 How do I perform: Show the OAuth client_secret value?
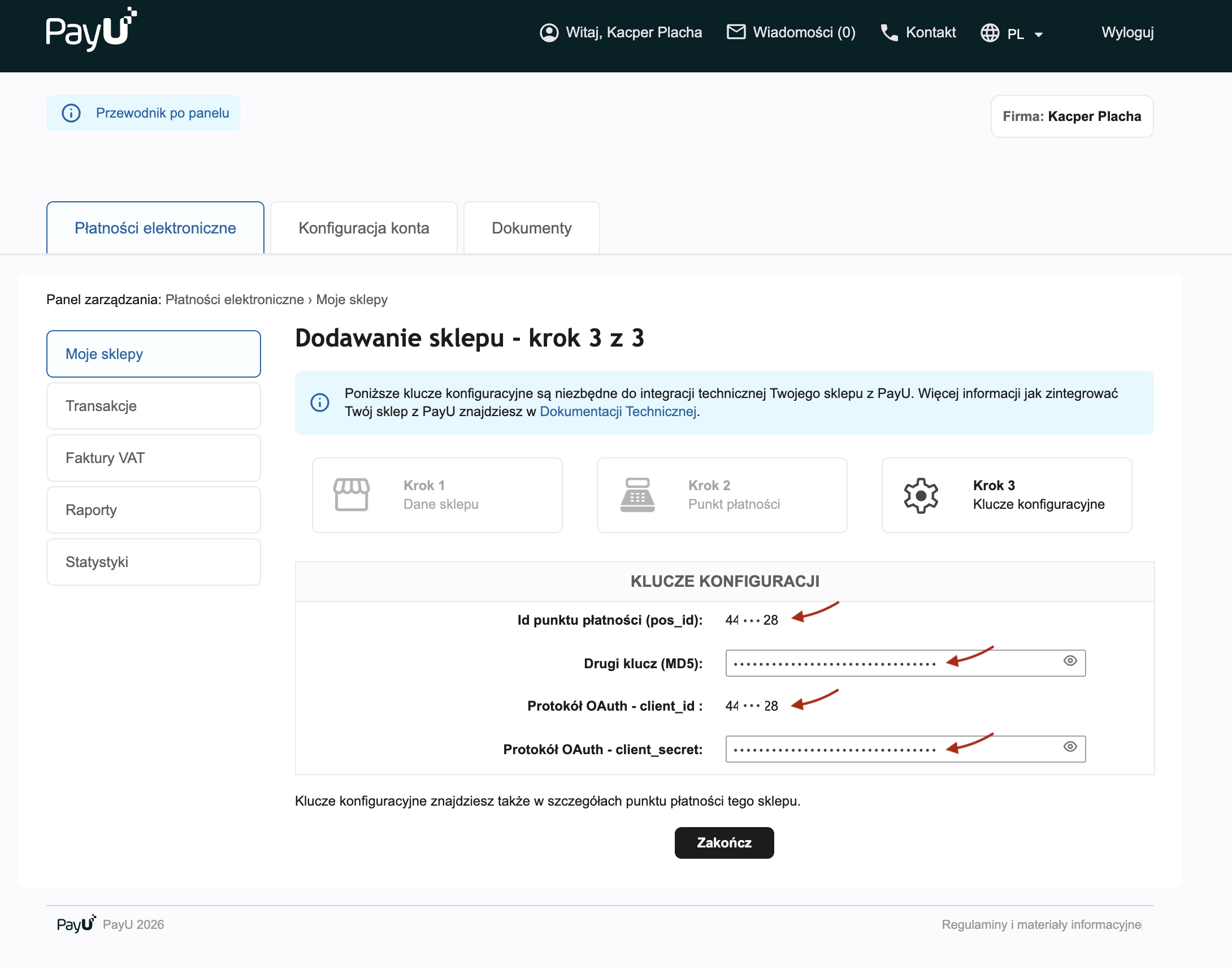tap(1069, 747)
